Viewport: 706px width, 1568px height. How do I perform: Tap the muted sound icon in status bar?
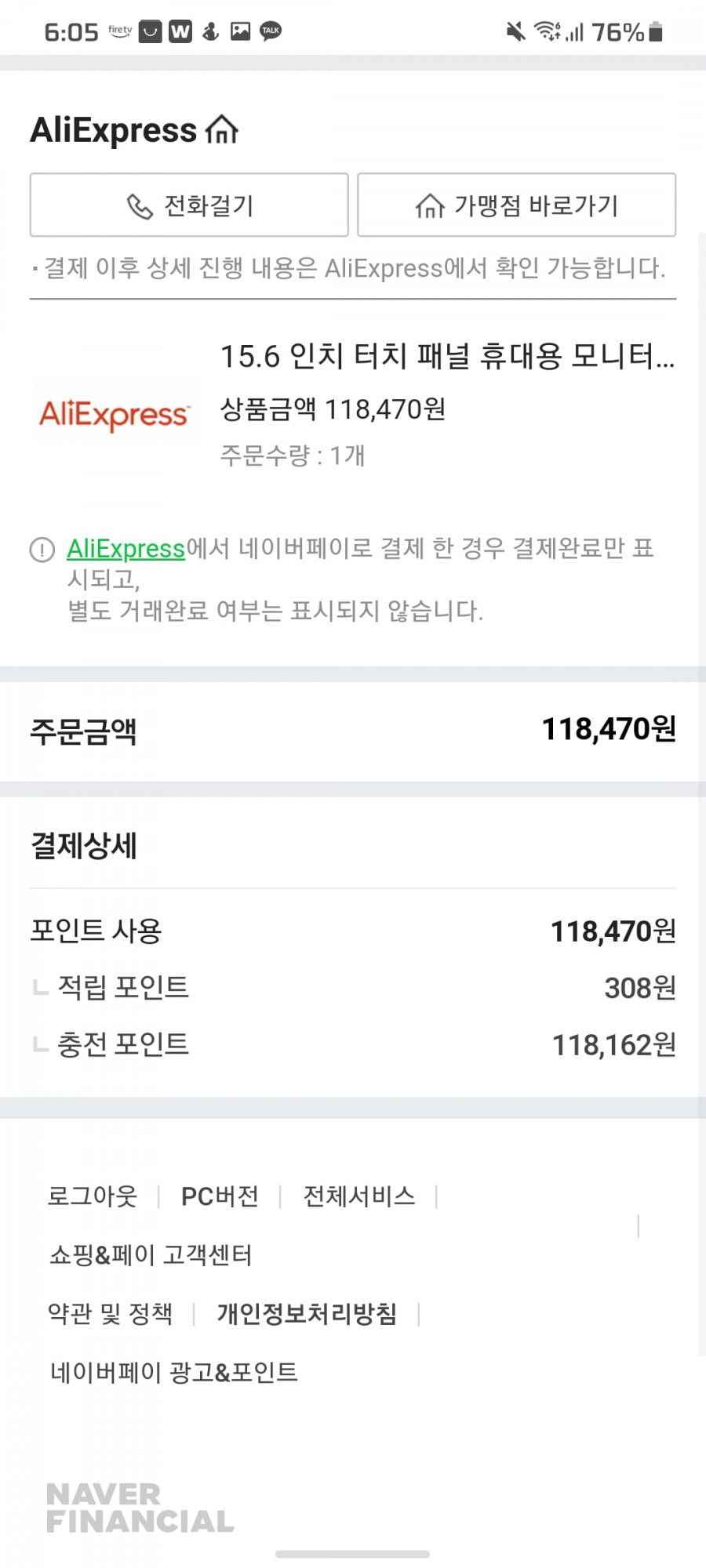515,31
